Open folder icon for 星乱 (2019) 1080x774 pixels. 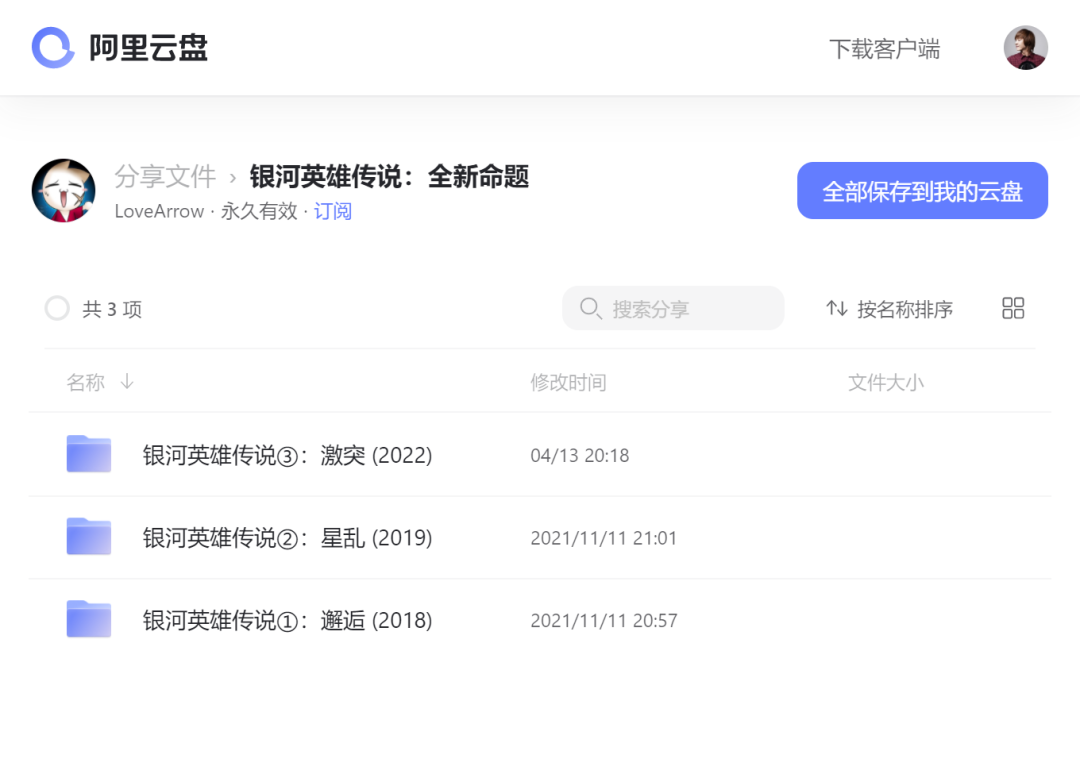pyautogui.click(x=89, y=536)
